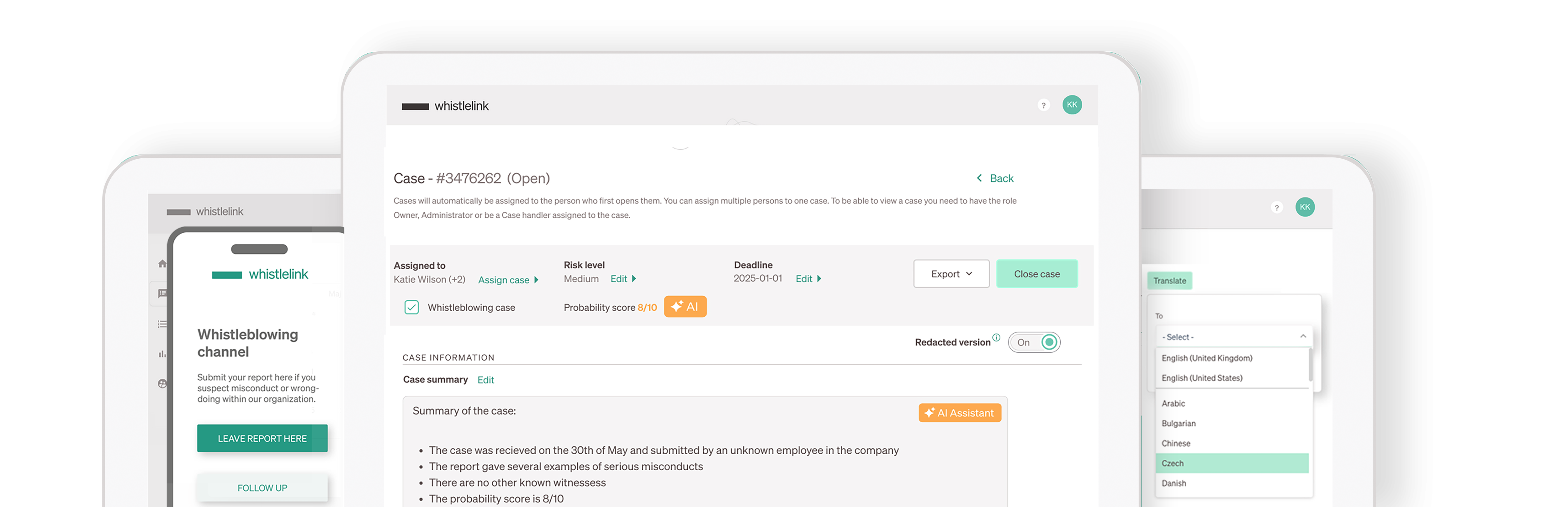
Task: Collapse the - Select - language dropdown
Action: point(1234,336)
